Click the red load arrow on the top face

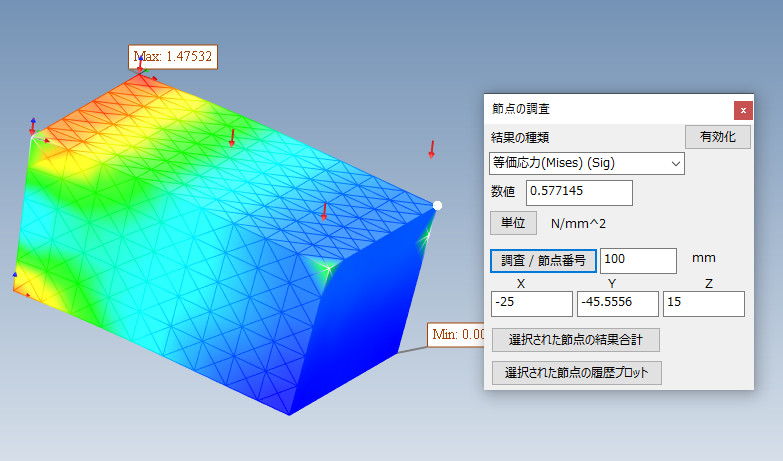coord(232,138)
